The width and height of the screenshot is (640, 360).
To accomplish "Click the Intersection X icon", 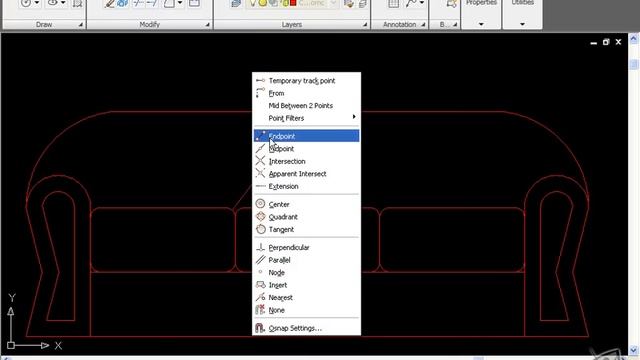I will coord(260,161).
